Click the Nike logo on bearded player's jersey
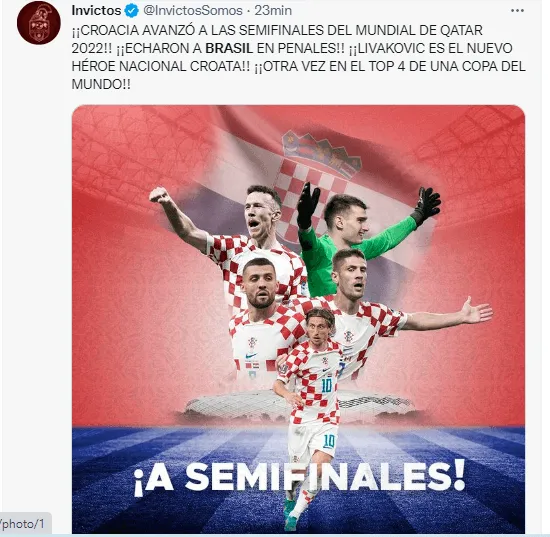Viewport: 550px width, 537px height. click(251, 356)
